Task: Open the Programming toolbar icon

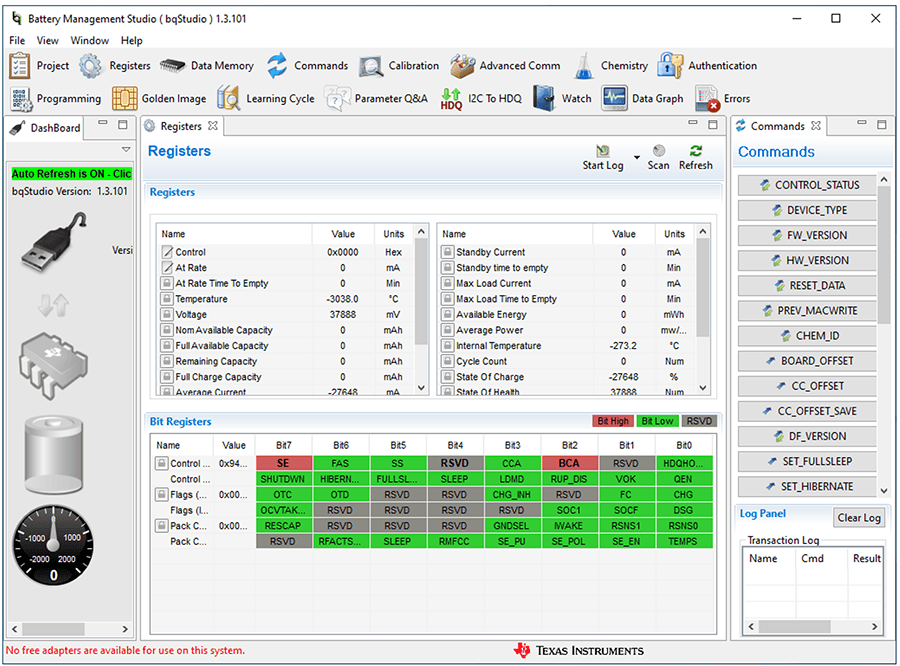Action: click(x=21, y=98)
